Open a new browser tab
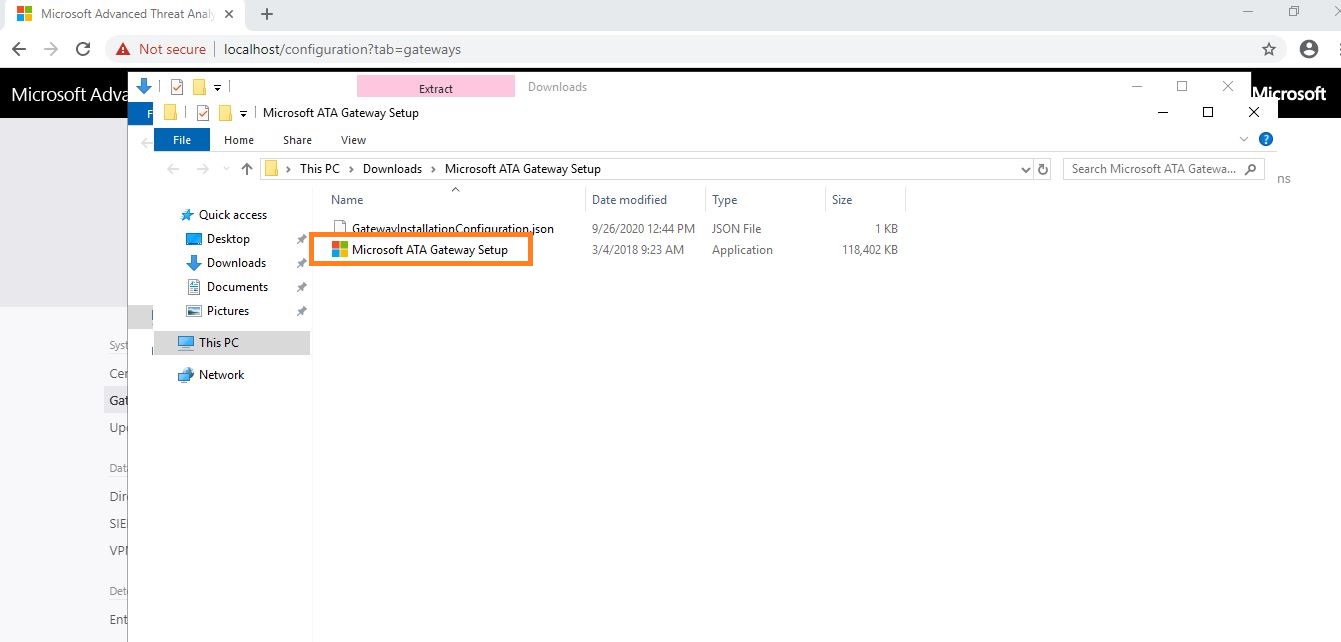This screenshot has width=1341, height=642. (267, 14)
